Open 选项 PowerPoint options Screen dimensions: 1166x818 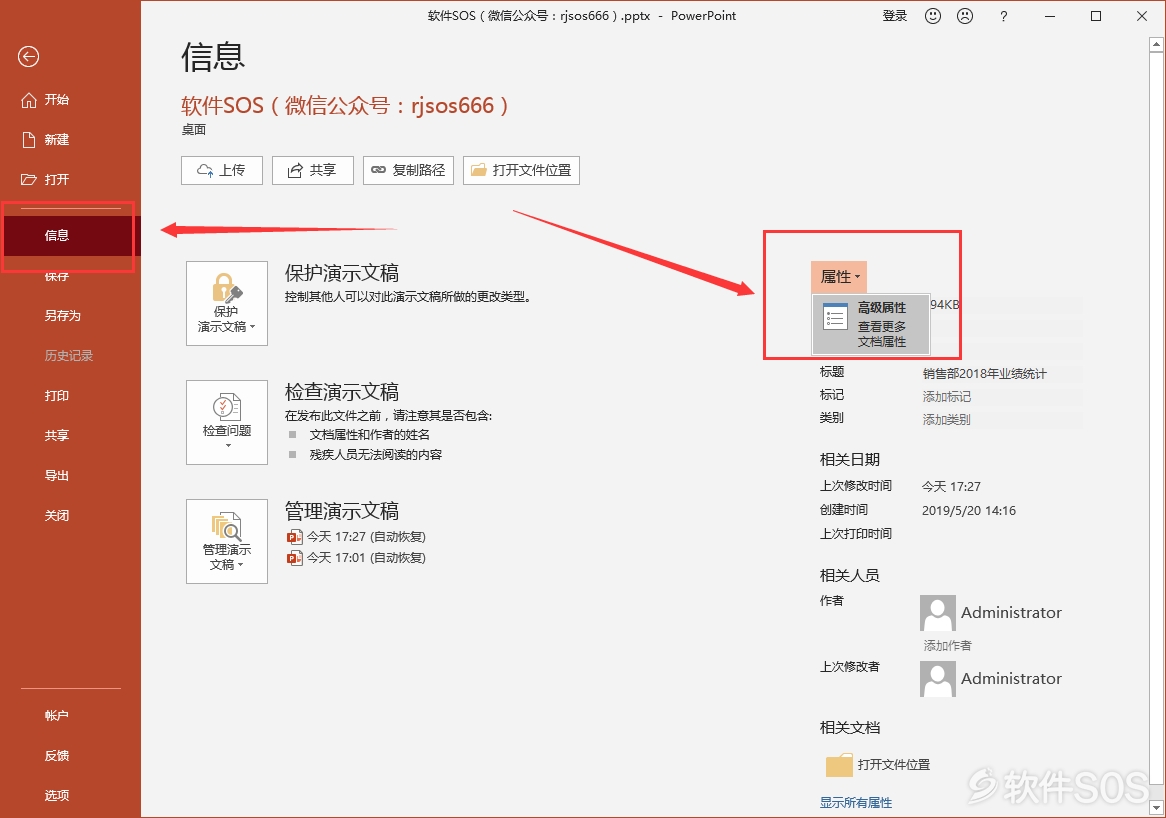(x=57, y=796)
